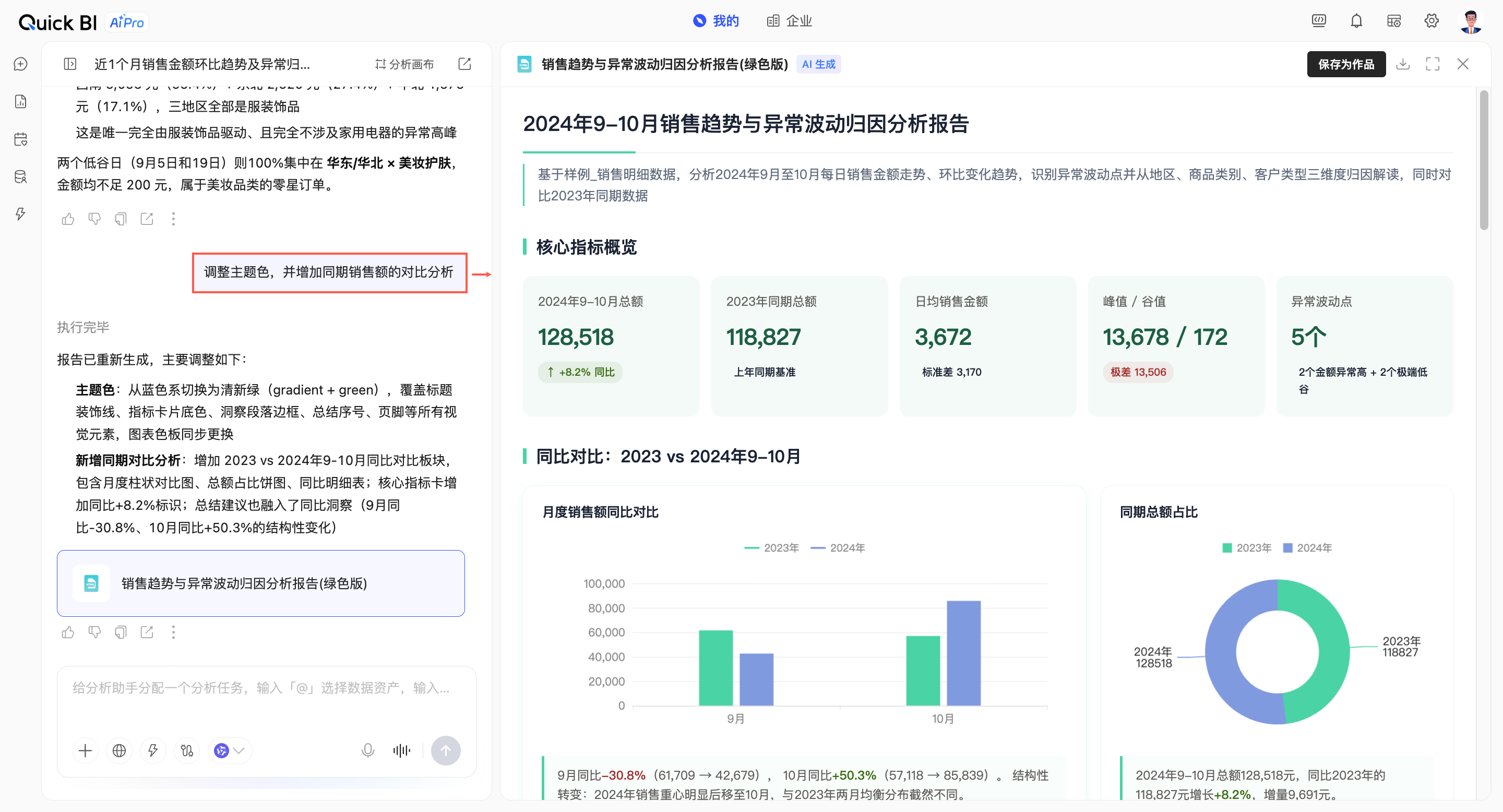Expand report to fullscreen
This screenshot has width=1503, height=812.
(1433, 64)
